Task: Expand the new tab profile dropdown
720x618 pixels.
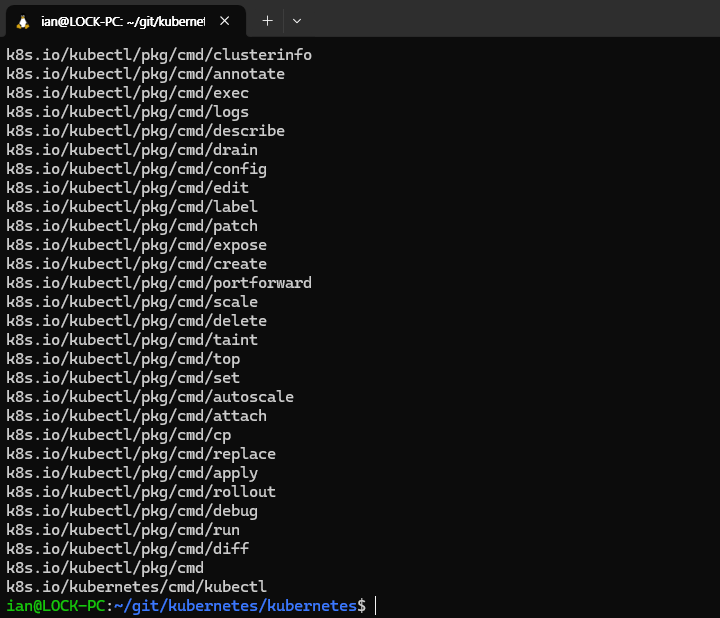Action: [297, 21]
